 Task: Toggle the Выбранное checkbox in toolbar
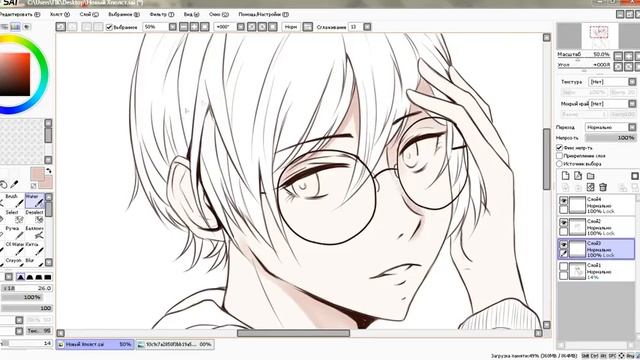tap(109, 27)
